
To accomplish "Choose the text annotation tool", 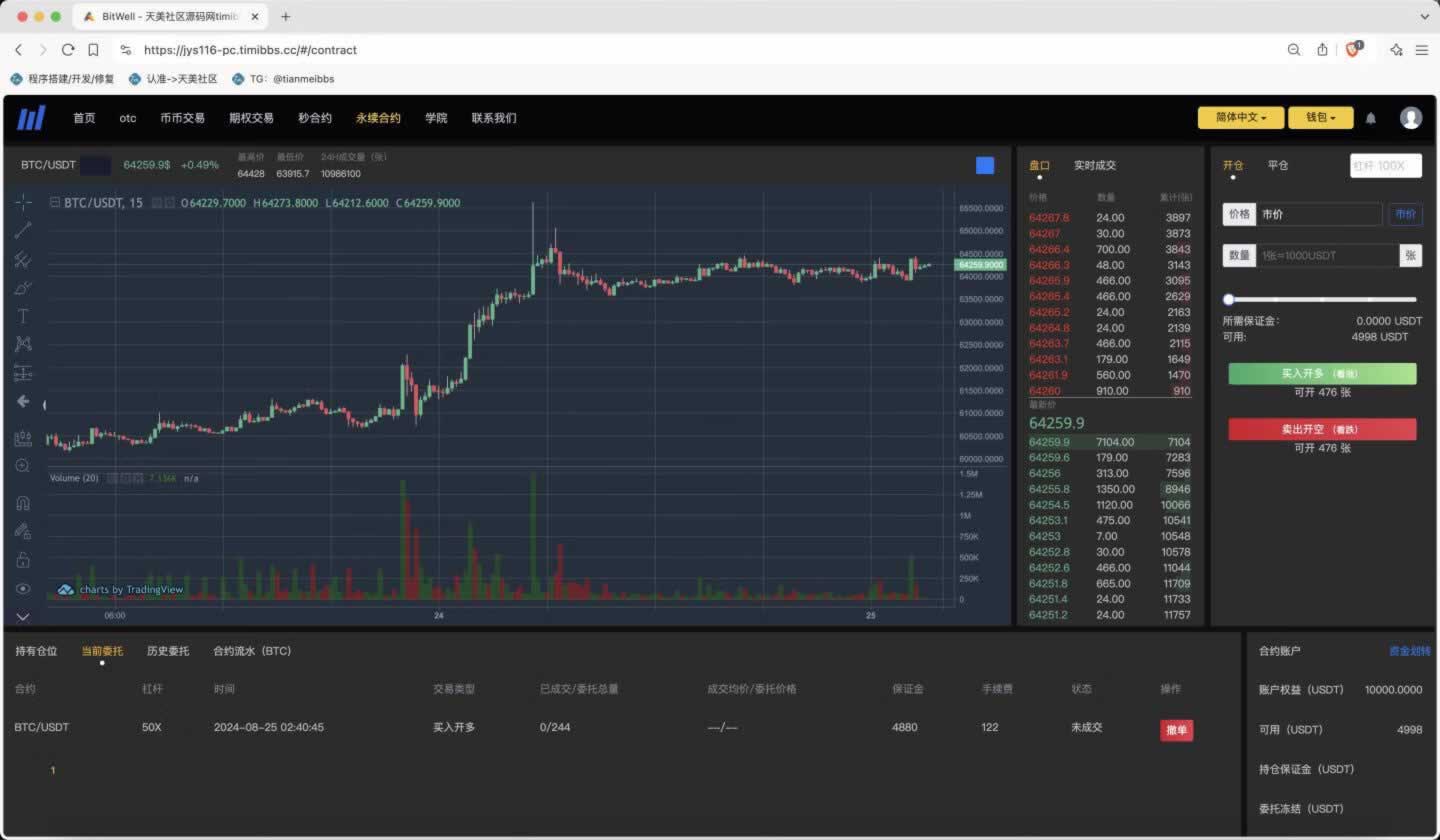I will (x=23, y=316).
